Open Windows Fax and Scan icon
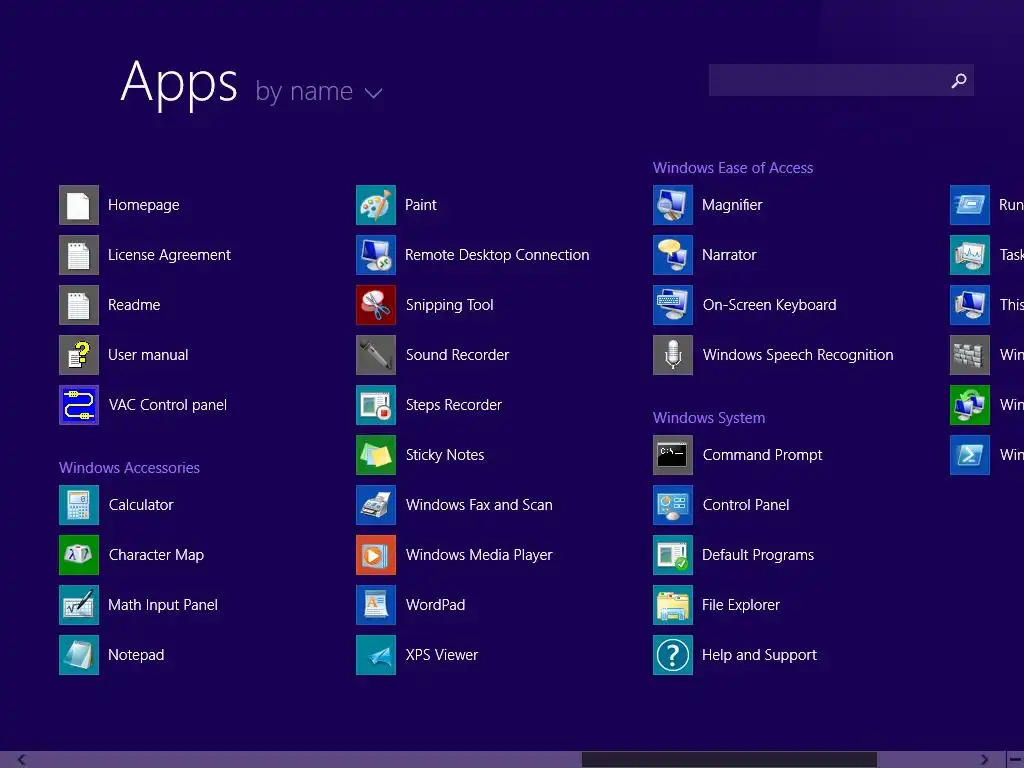1024x768 pixels. [376, 505]
